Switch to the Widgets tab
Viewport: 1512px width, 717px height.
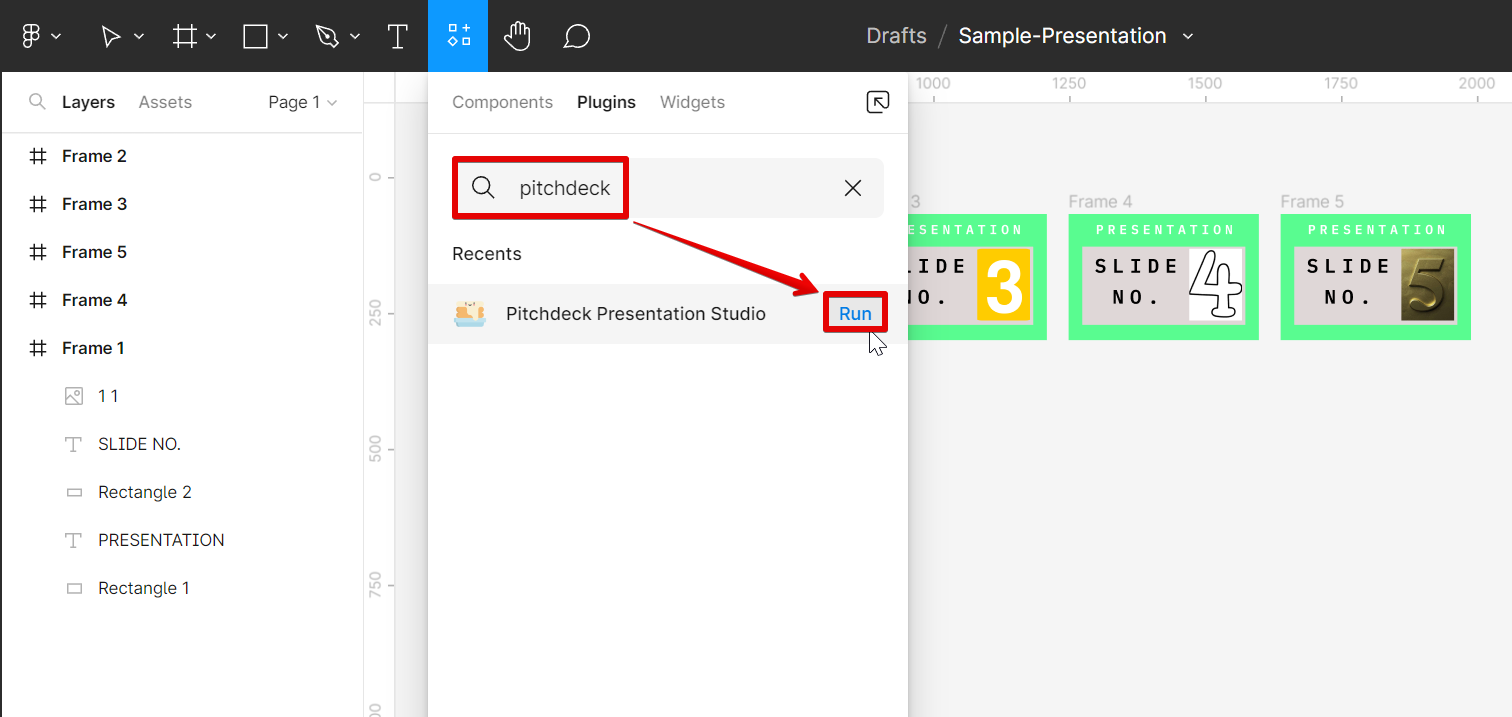(692, 102)
